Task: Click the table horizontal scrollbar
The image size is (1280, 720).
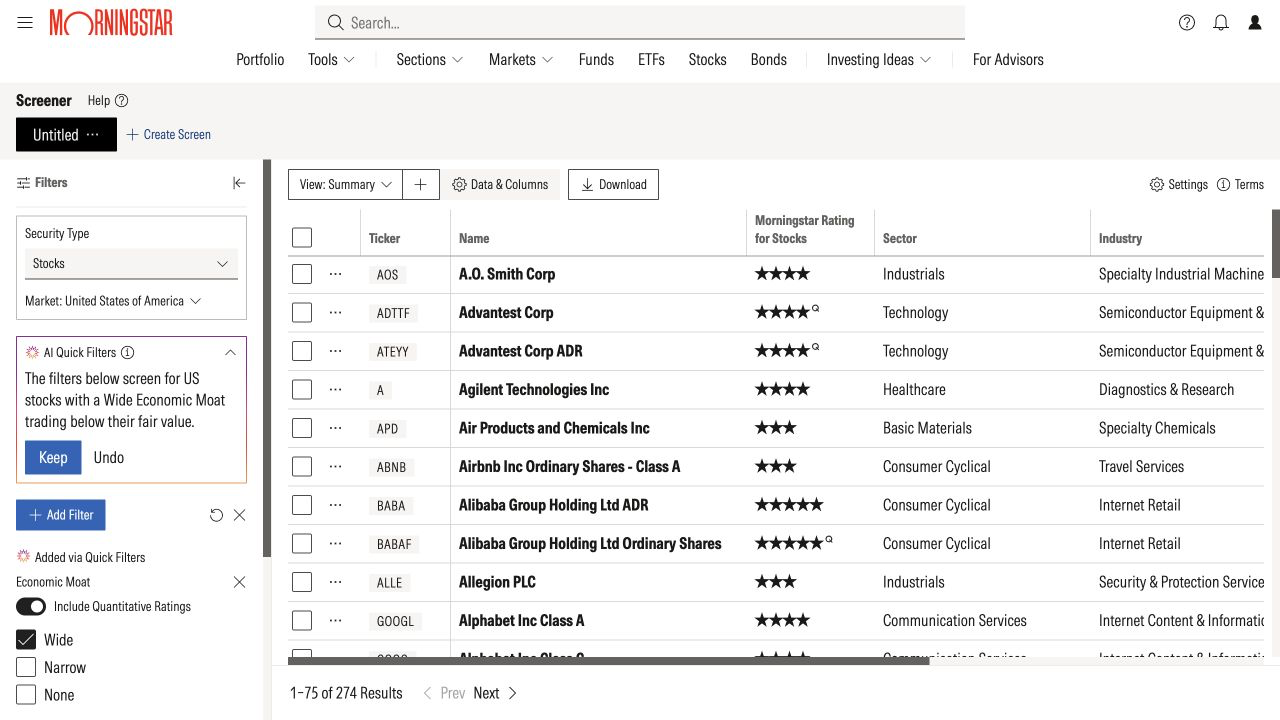Action: pos(608,661)
